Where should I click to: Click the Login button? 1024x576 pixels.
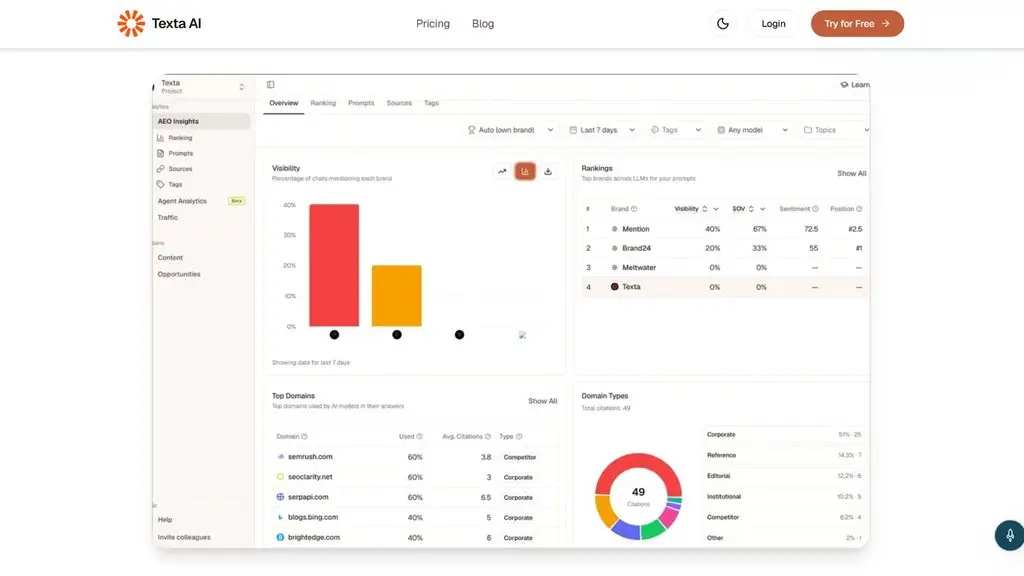[x=773, y=24]
